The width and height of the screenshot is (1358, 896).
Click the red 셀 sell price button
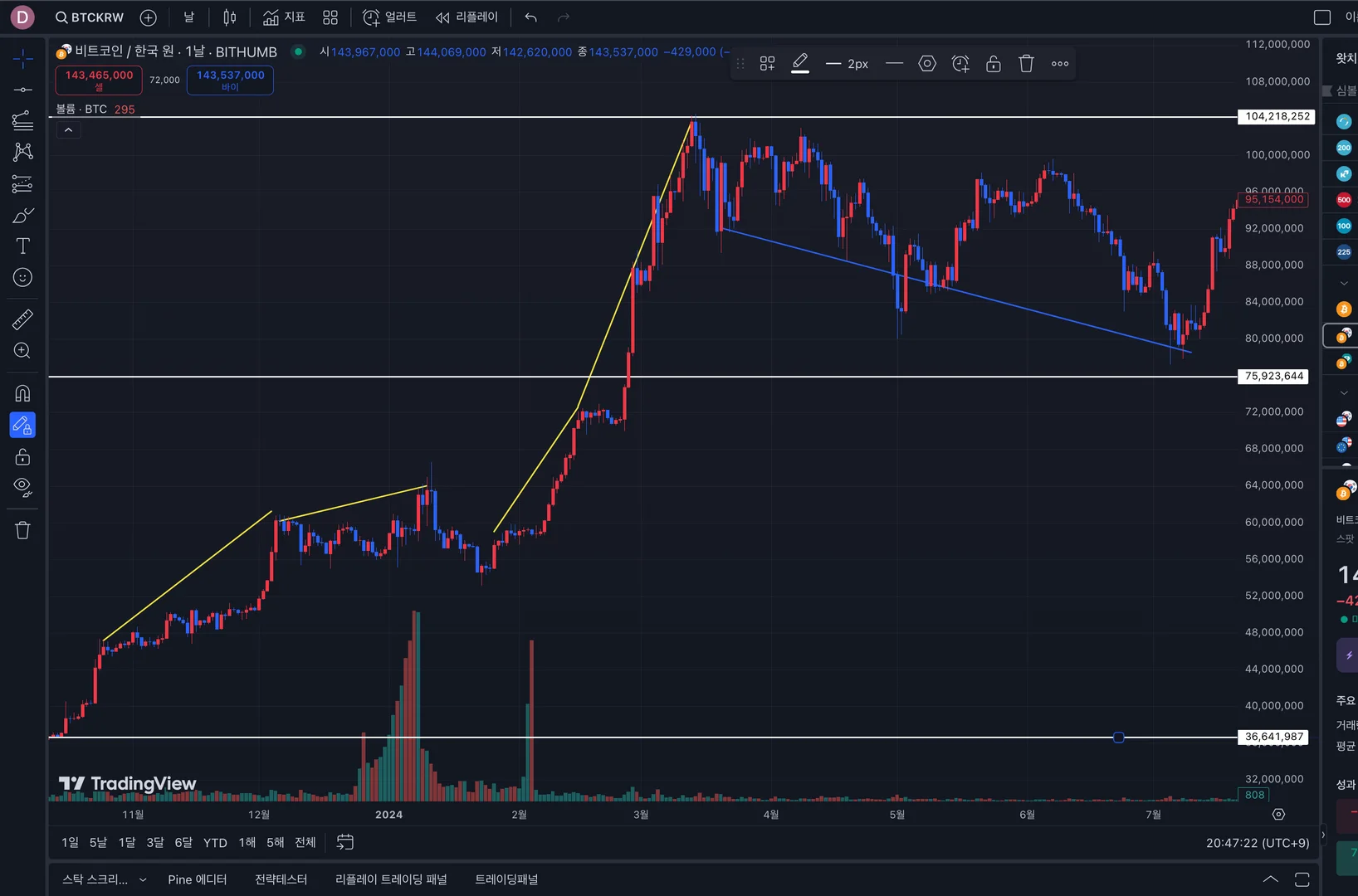[x=99, y=80]
